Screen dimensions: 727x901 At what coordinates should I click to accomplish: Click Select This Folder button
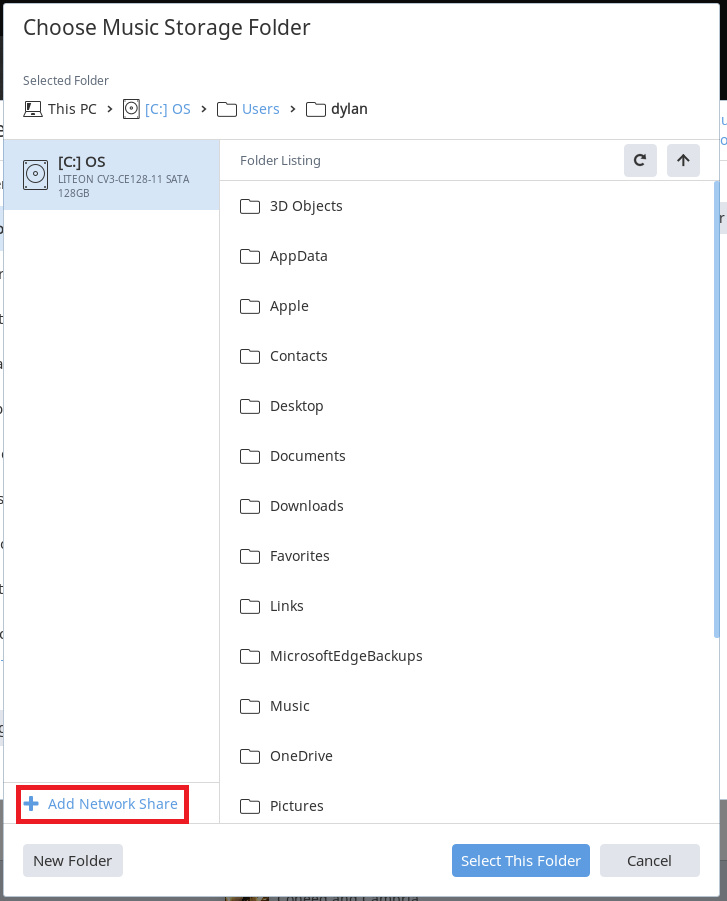(x=520, y=861)
